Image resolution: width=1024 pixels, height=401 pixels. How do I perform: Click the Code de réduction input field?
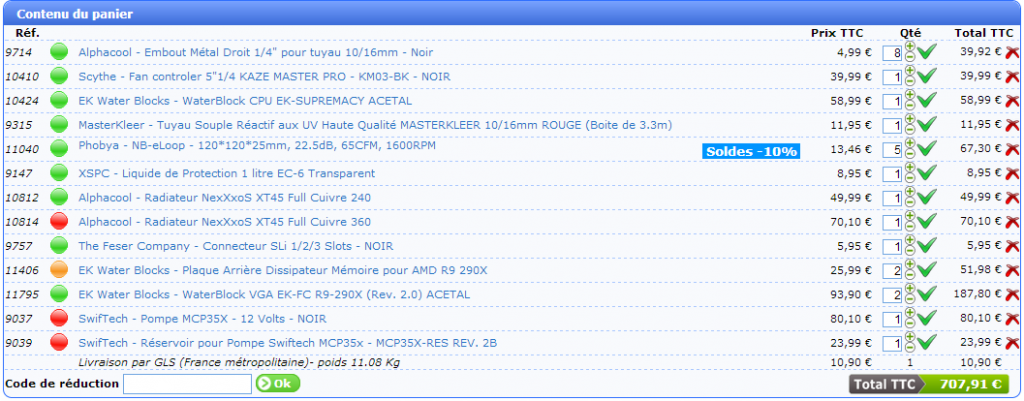(187, 384)
